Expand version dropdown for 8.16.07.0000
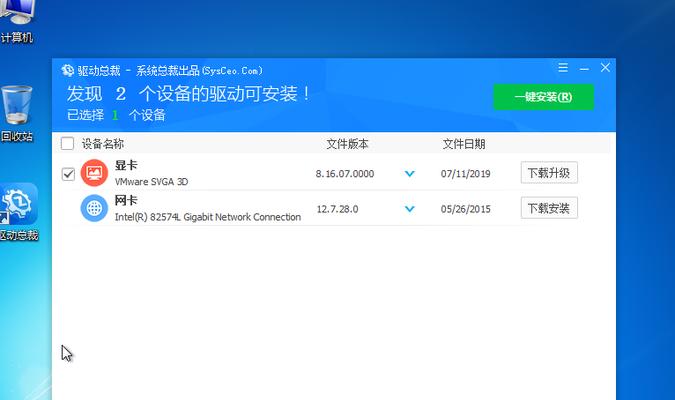Image resolution: width=675 pixels, height=400 pixels. coord(409,174)
